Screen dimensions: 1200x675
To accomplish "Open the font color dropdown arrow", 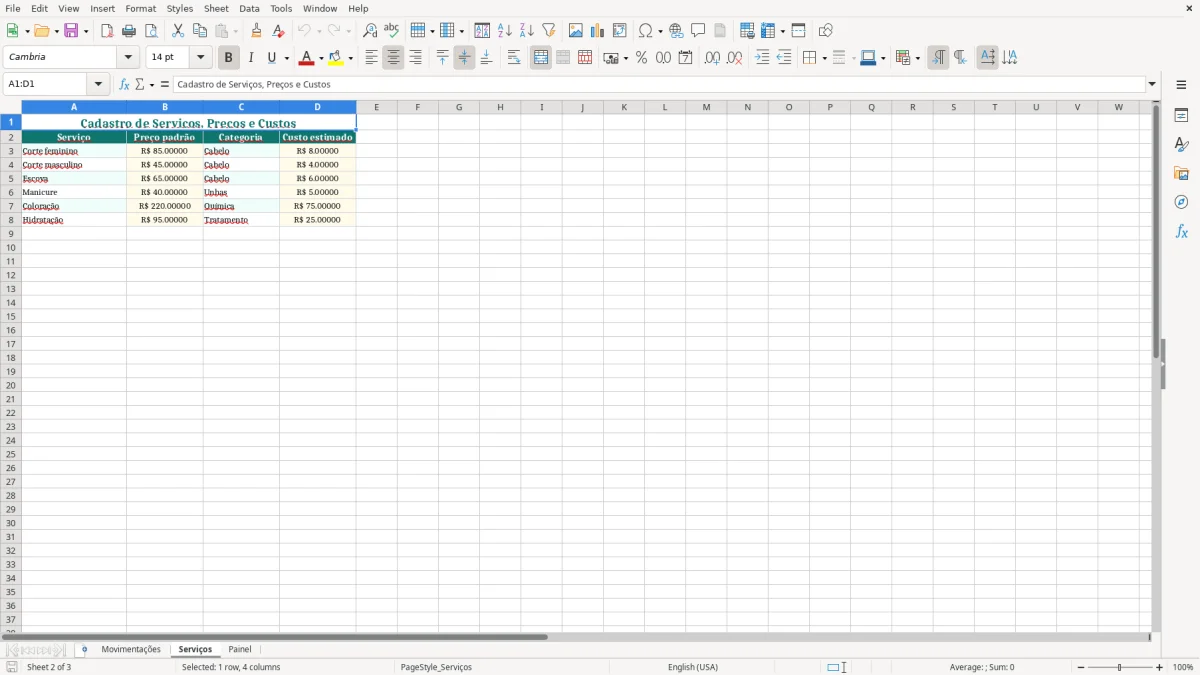I will pos(320,58).
